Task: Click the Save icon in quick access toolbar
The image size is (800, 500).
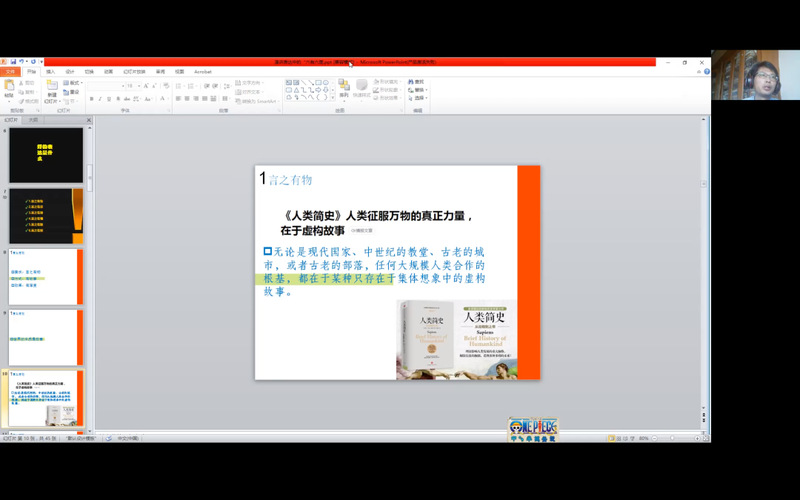Action: [x=13, y=62]
